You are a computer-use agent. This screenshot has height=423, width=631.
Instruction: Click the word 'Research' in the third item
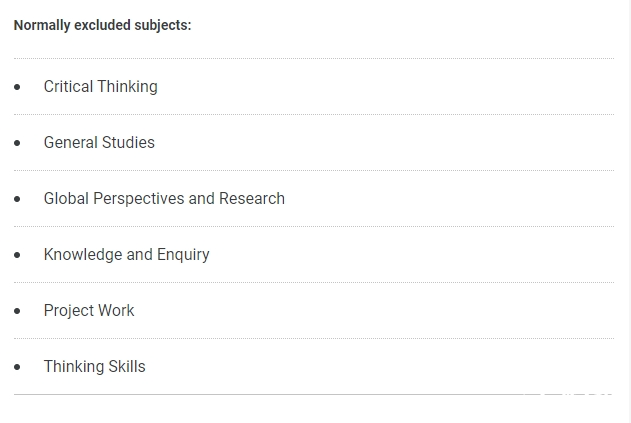[x=252, y=198]
